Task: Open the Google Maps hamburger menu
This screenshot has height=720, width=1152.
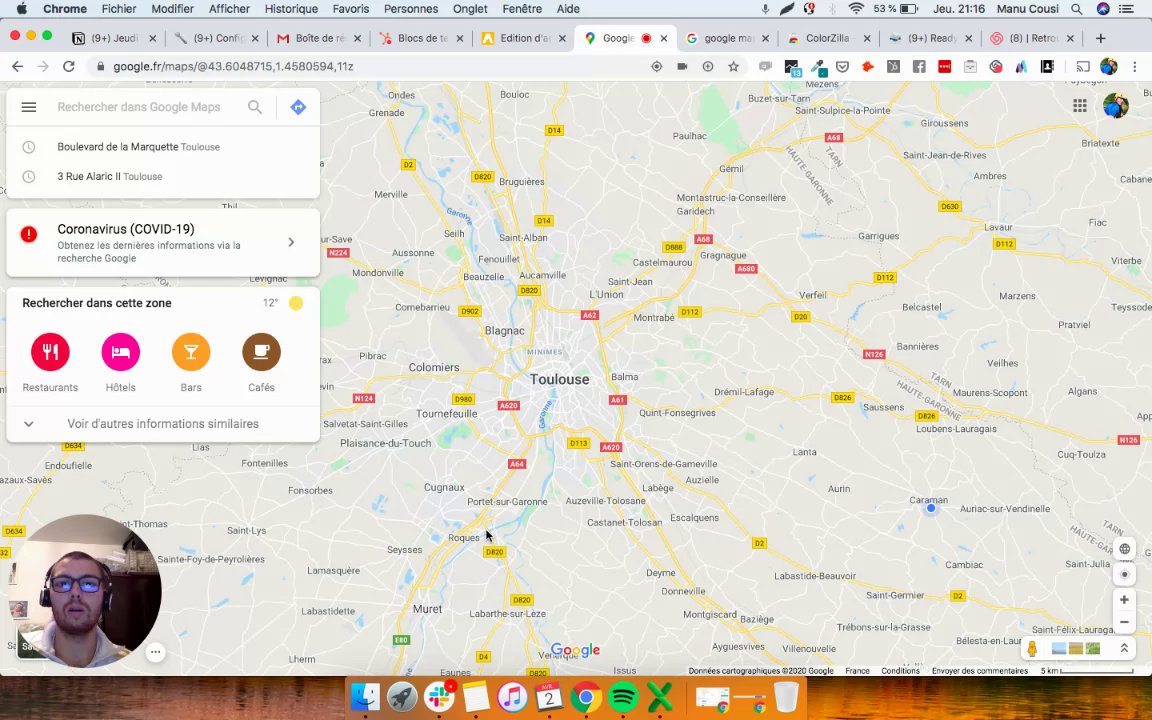Action: coord(29,107)
